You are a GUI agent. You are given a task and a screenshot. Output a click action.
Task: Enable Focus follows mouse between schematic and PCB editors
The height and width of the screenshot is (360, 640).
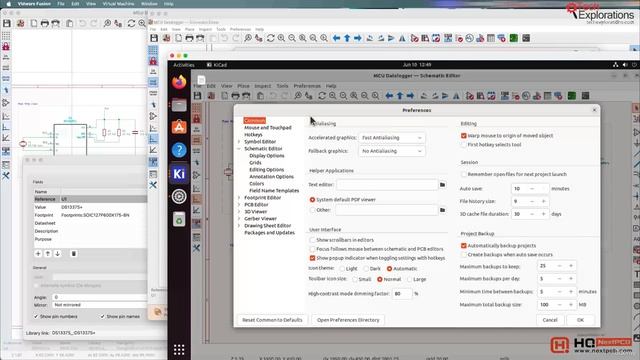tap(312, 249)
